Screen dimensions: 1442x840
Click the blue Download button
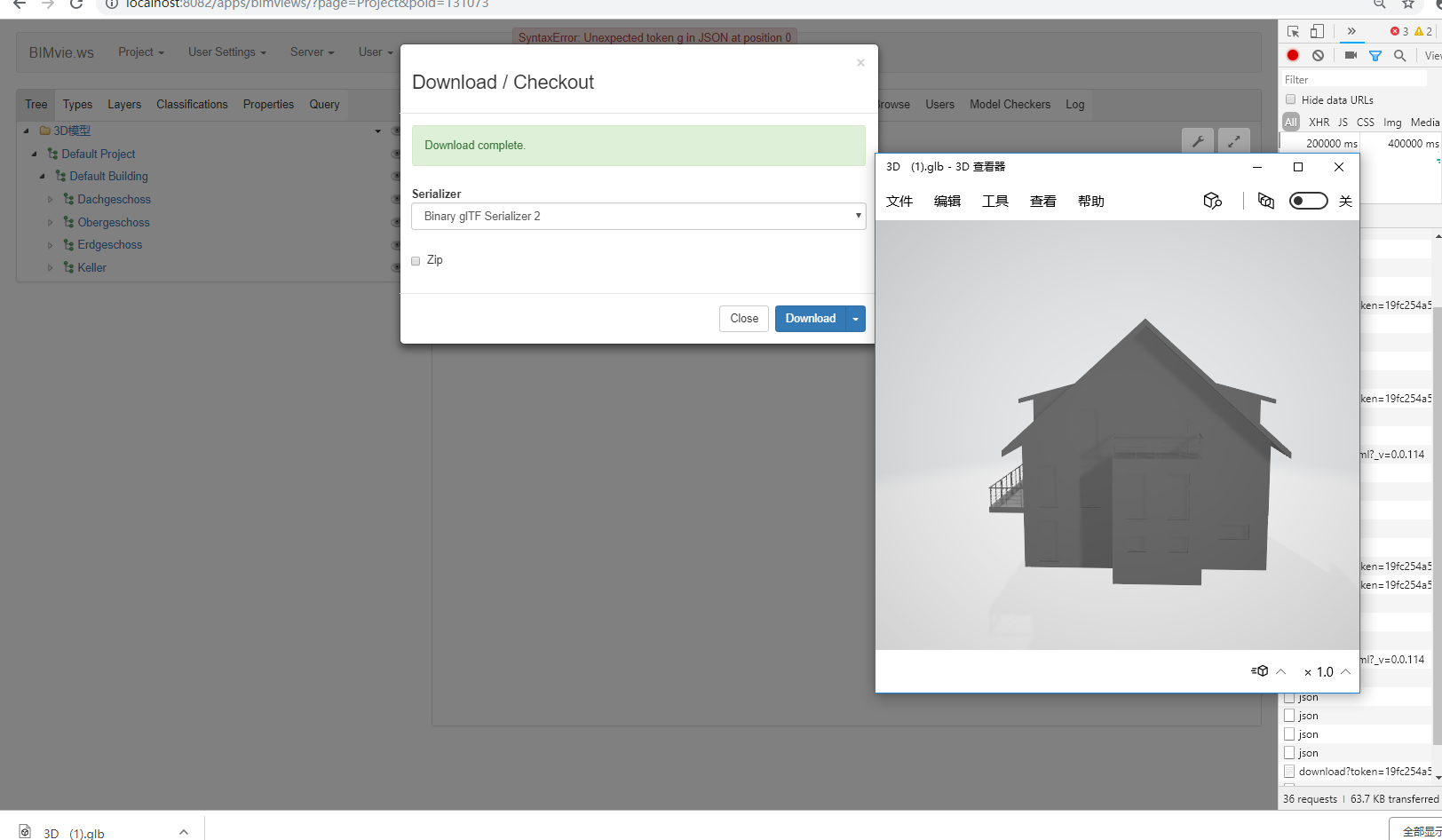[810, 319]
